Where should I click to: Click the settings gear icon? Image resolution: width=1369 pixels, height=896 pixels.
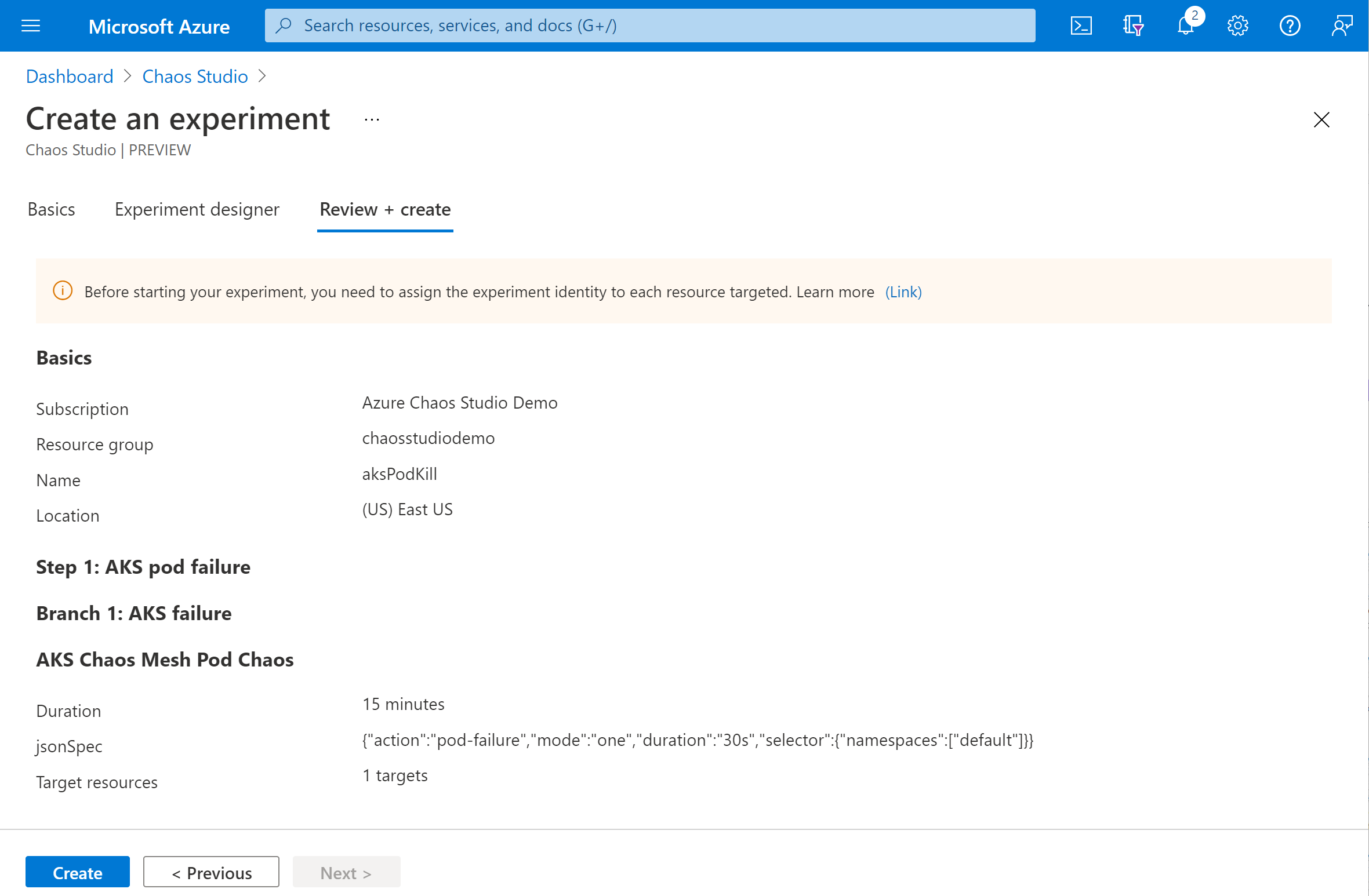(1237, 25)
